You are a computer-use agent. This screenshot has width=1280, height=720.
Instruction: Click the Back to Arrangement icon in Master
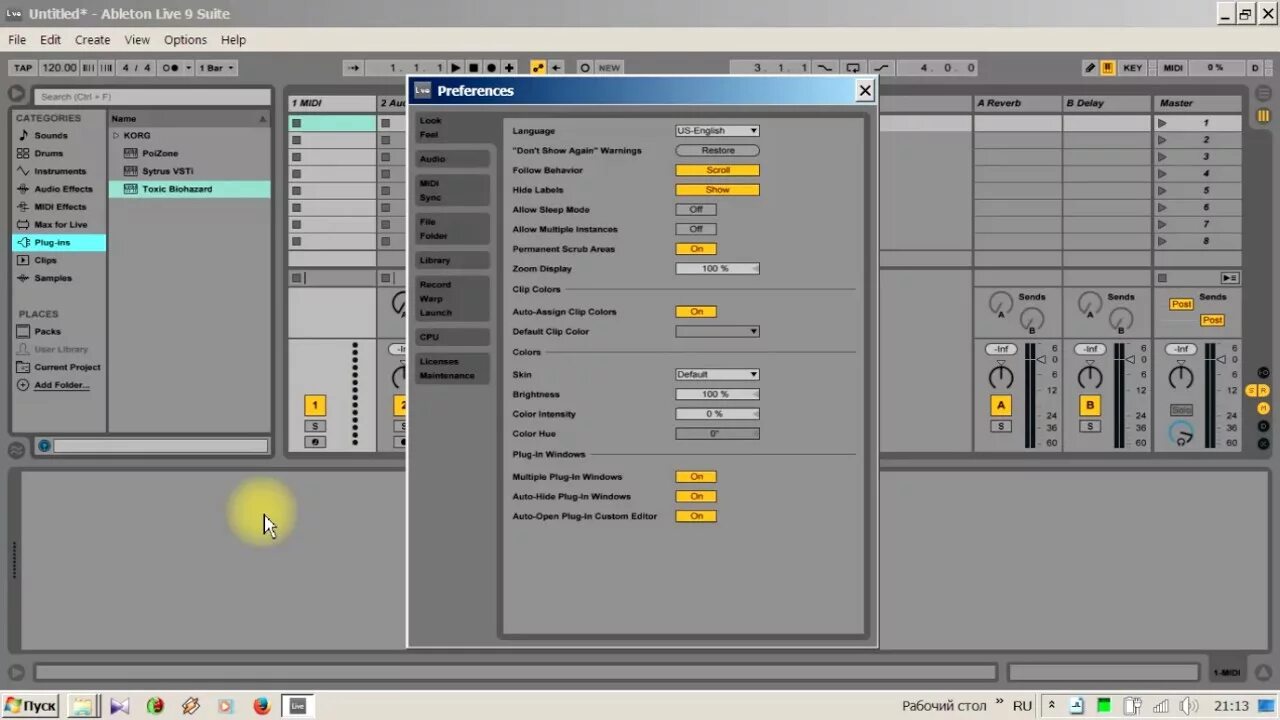[x=1230, y=278]
